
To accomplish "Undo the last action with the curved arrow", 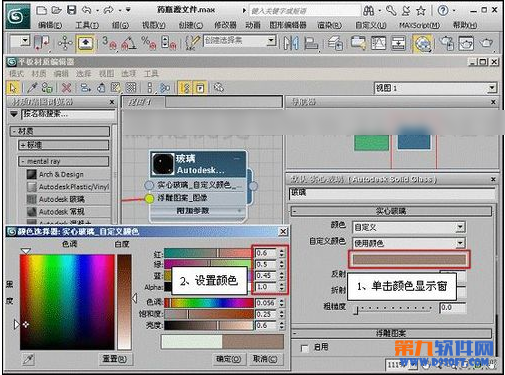I will tap(87, 10).
